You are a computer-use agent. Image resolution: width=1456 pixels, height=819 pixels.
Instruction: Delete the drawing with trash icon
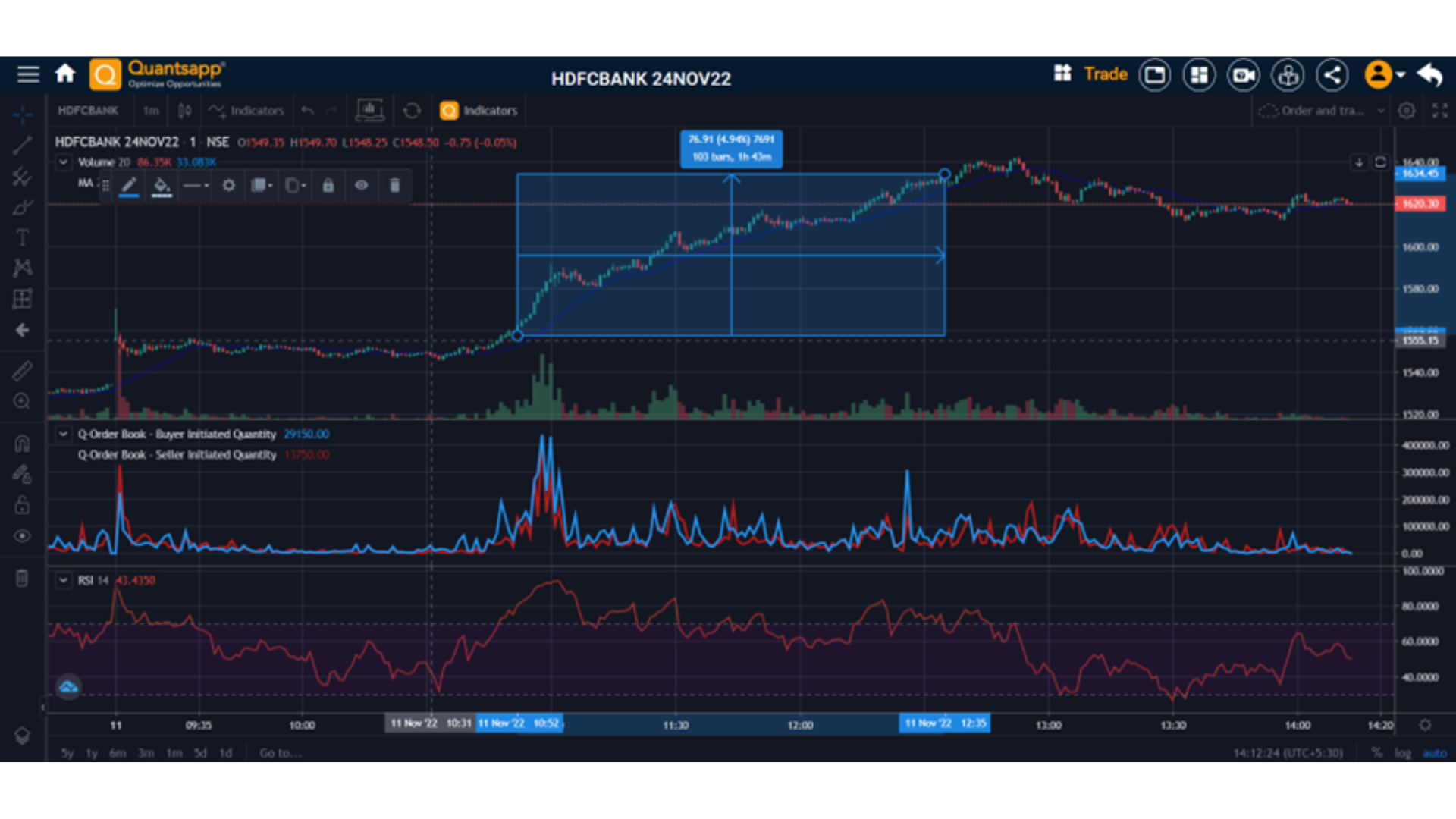394,186
